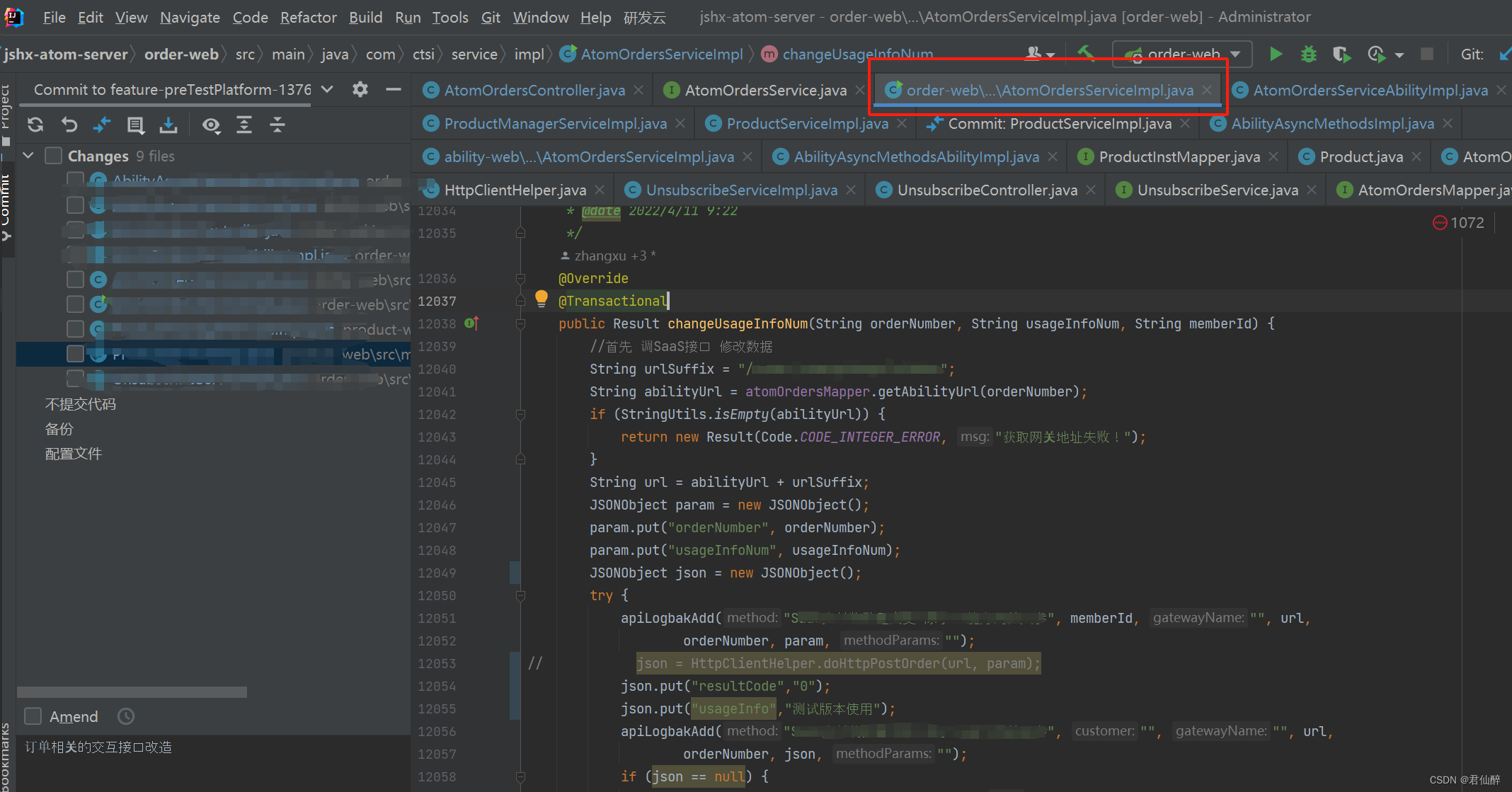
Task: Click the changeUsageInfoNum breadcrumb
Action: point(848,54)
